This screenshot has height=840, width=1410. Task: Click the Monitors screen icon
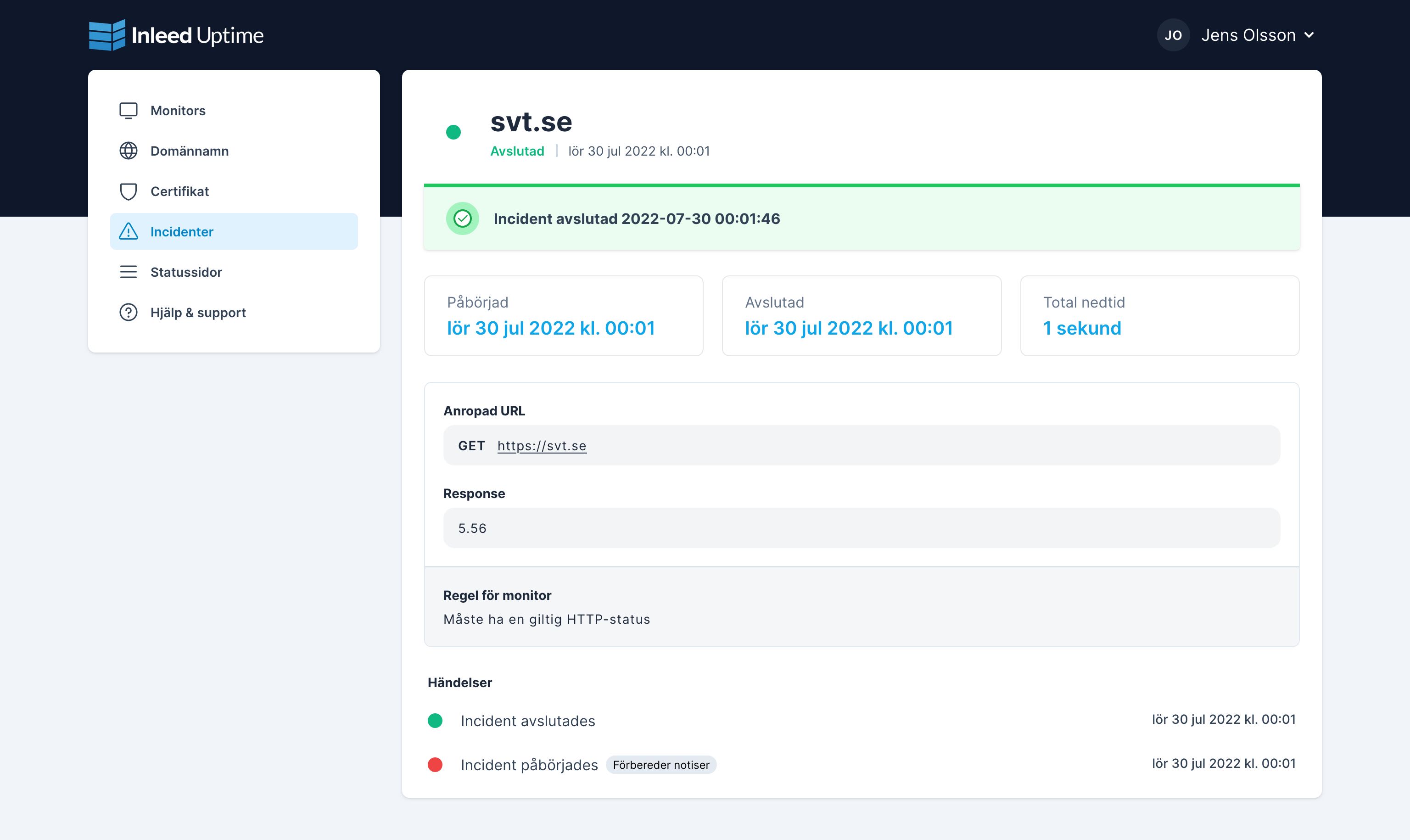[129, 110]
